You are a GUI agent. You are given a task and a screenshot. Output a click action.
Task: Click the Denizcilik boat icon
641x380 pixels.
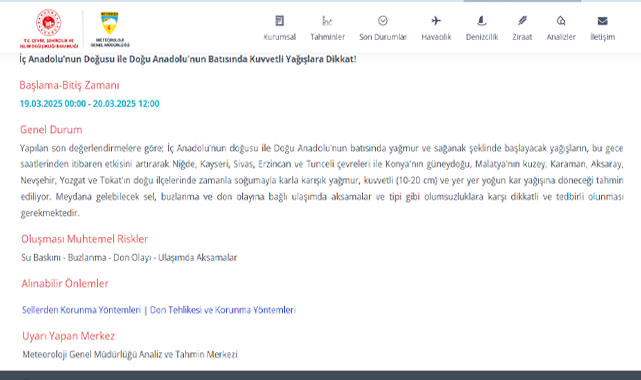point(482,20)
